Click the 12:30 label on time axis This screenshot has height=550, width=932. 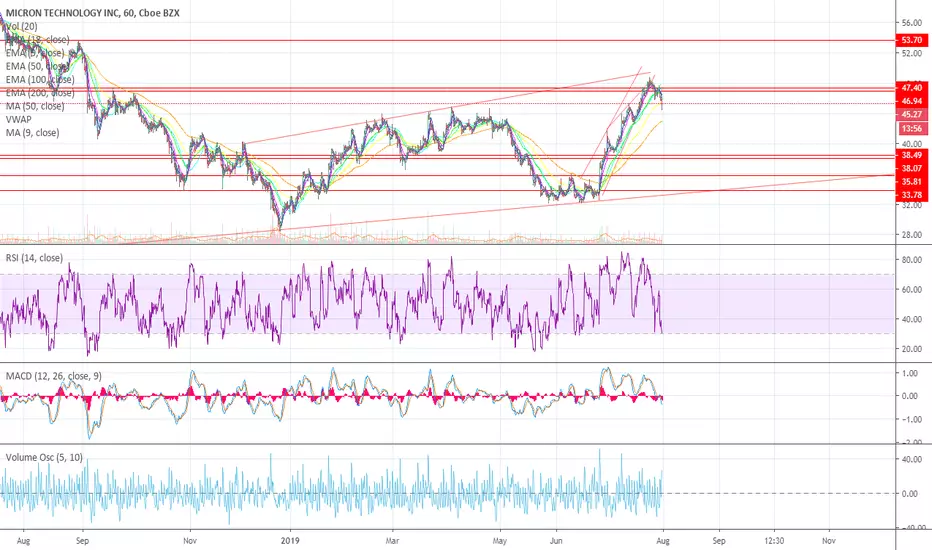click(x=774, y=541)
